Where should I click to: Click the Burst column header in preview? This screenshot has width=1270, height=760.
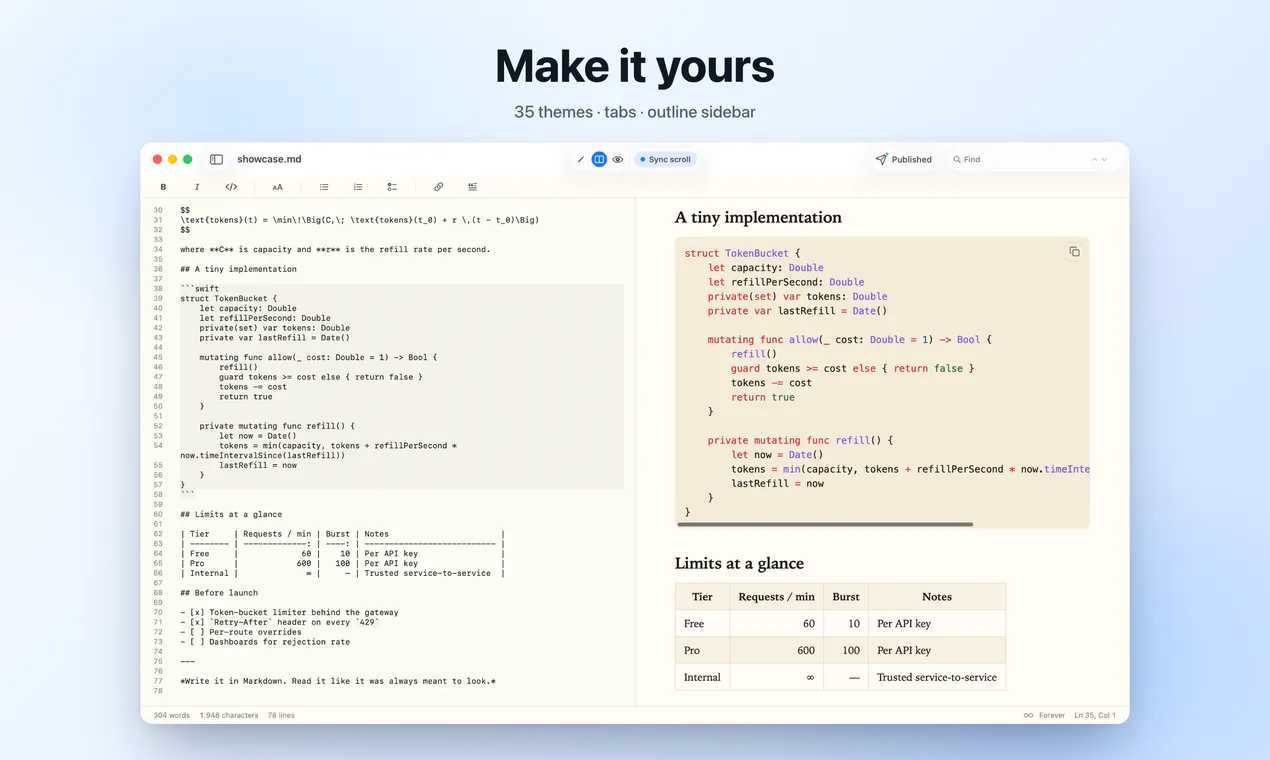846,597
